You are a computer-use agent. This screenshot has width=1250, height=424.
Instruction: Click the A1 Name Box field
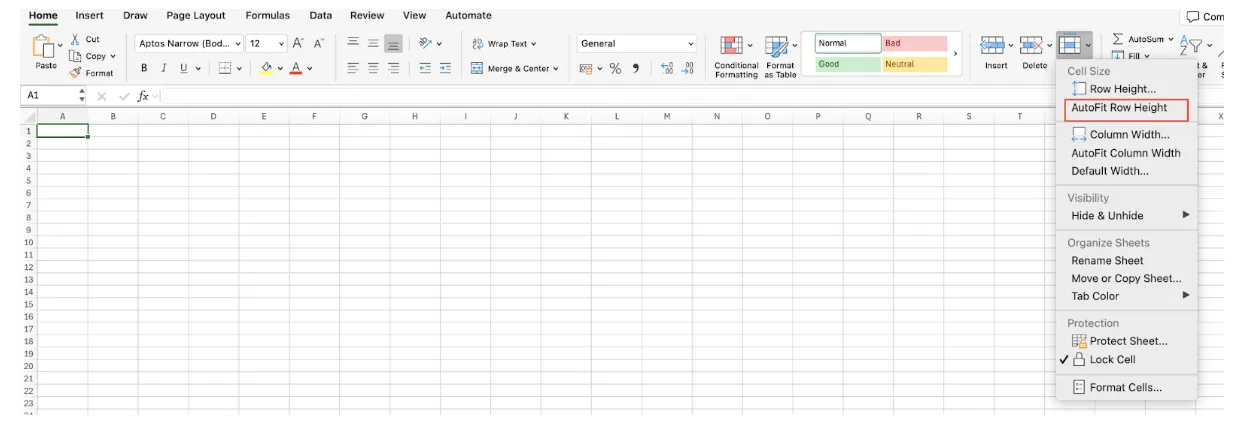[x=48, y=96]
